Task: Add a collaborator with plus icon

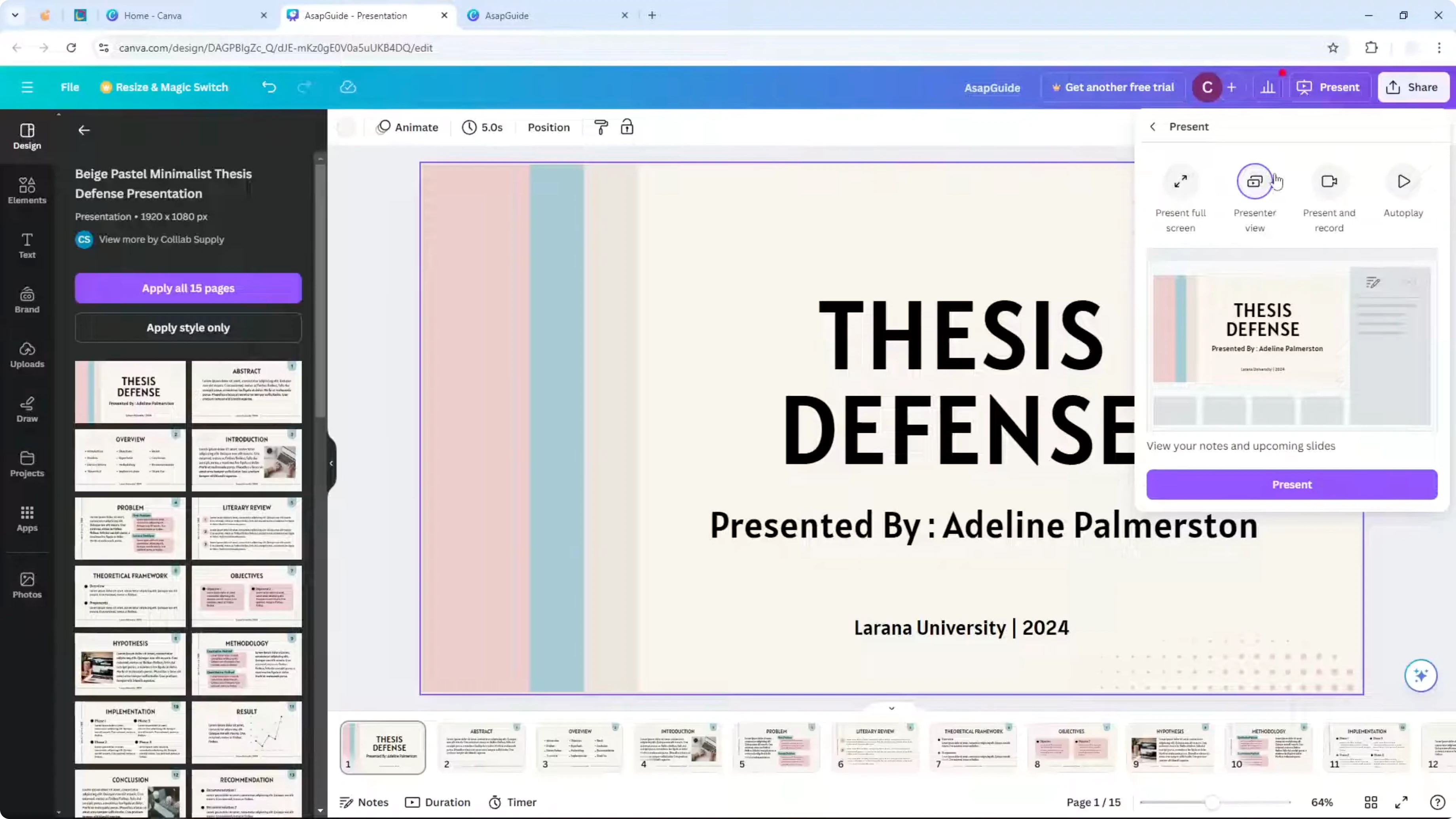Action: click(1232, 87)
